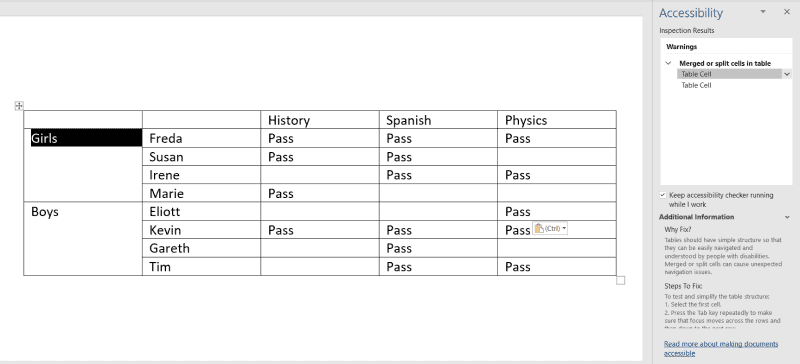The width and height of the screenshot is (800, 364).
Task: Click the History header cell
Action: (320, 120)
